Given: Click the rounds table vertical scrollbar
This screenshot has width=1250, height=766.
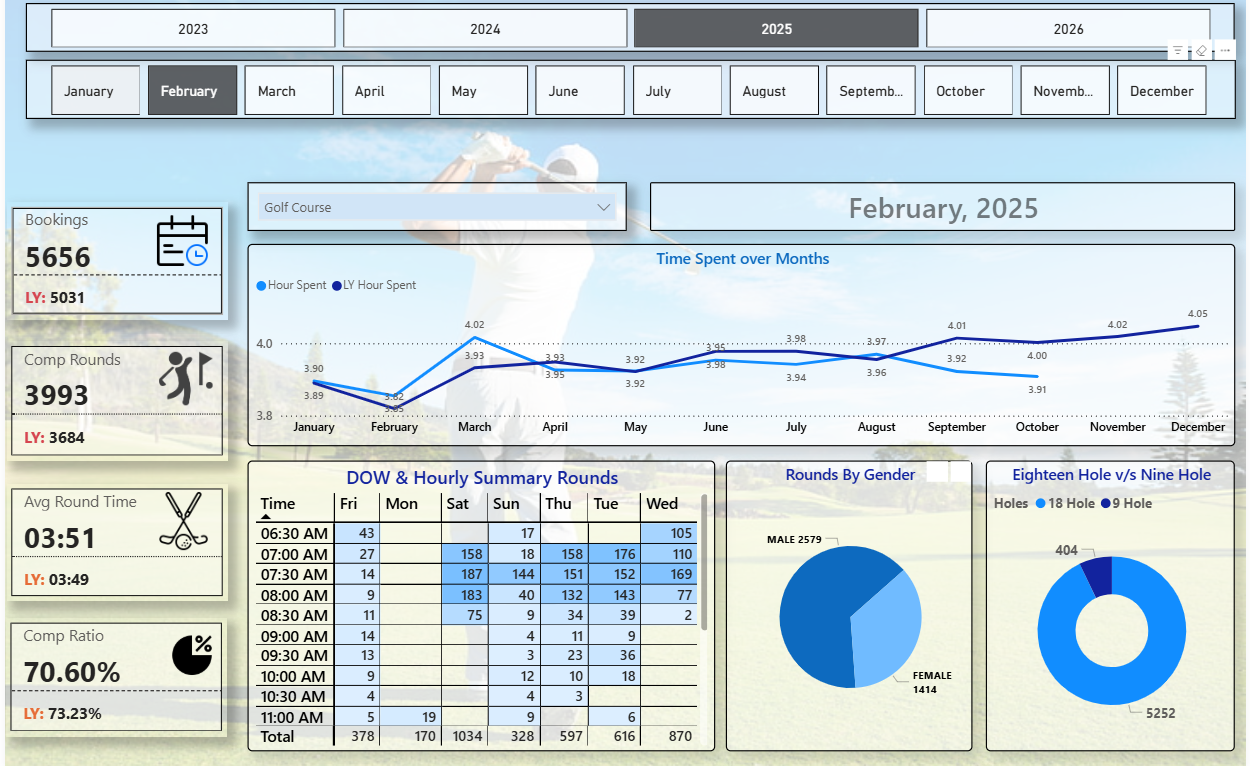Looking at the screenshot, I should click(x=704, y=562).
